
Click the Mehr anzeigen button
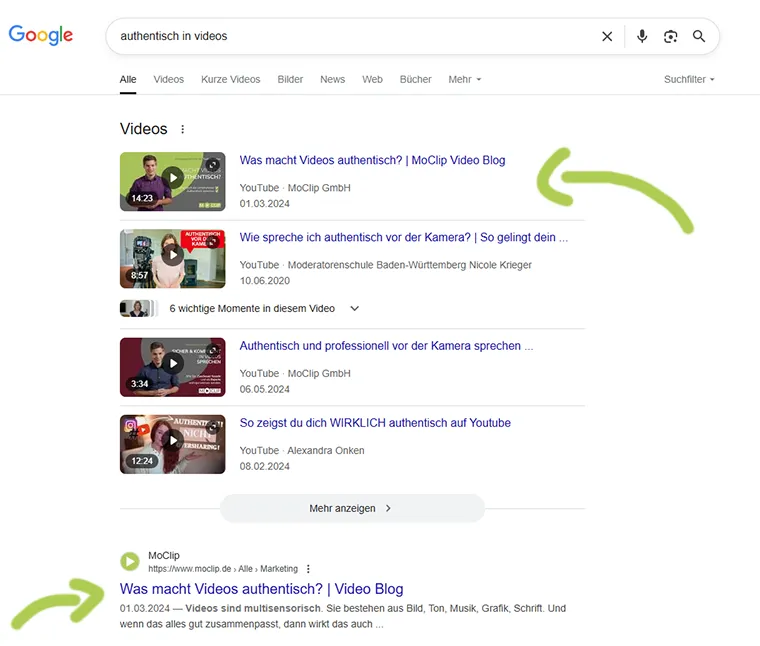pyautogui.click(x=352, y=508)
